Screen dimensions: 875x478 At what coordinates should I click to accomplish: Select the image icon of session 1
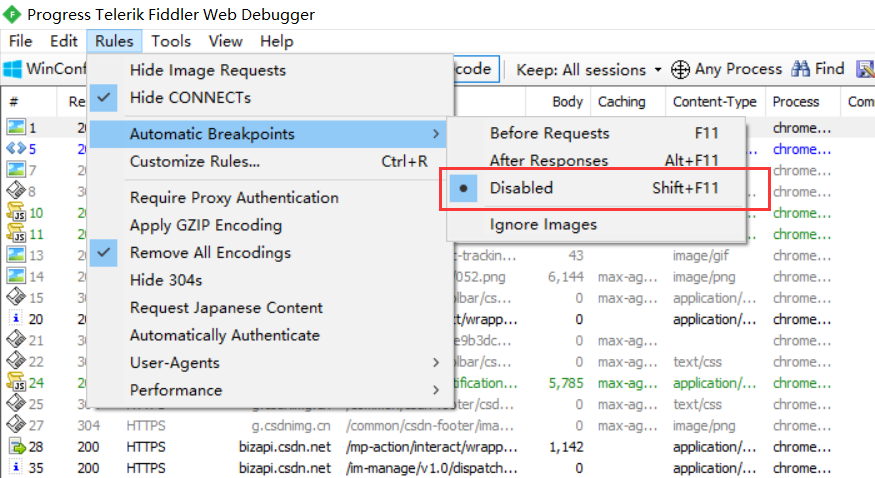point(16,127)
